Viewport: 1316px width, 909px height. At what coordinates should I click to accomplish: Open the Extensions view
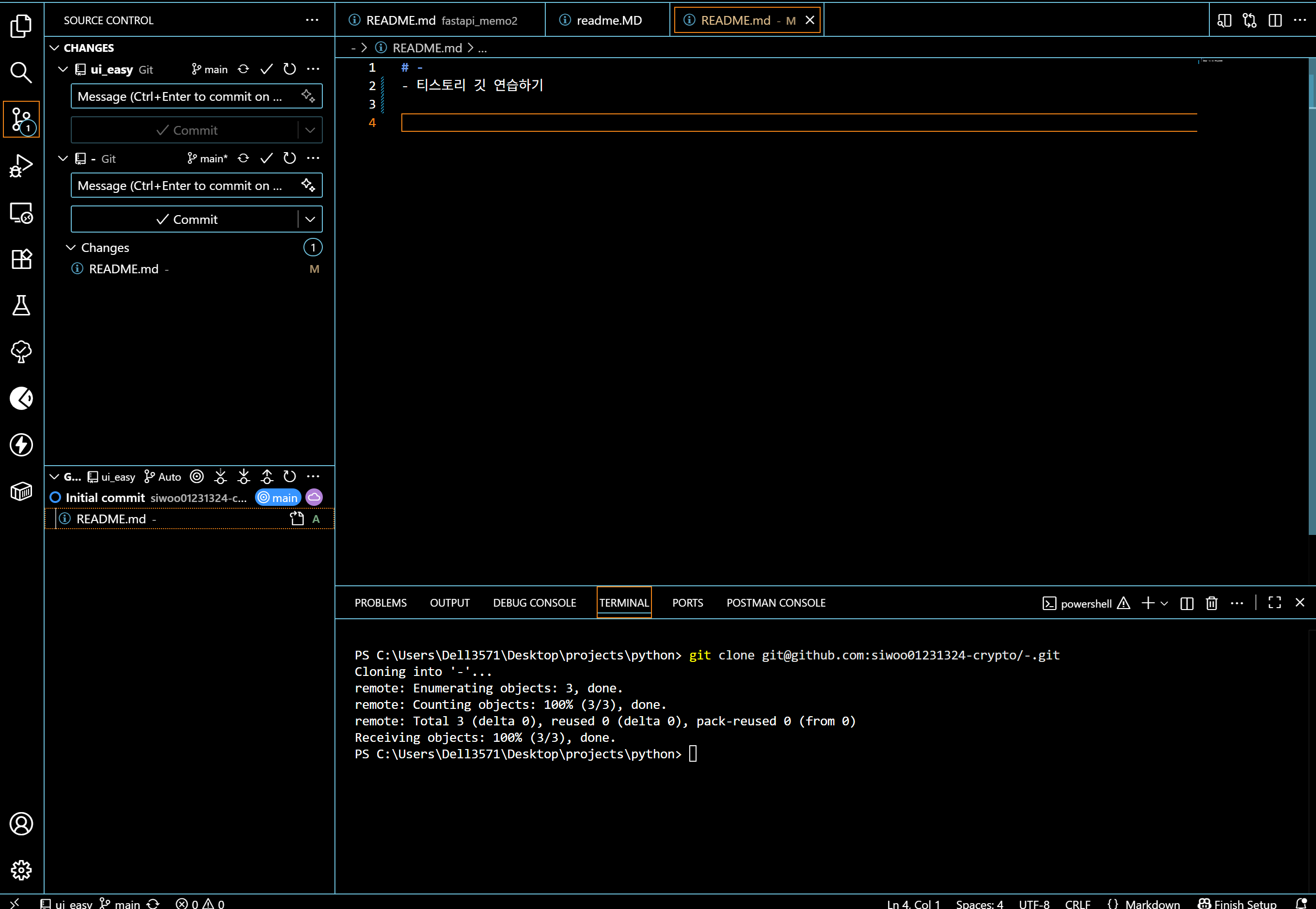(21, 259)
